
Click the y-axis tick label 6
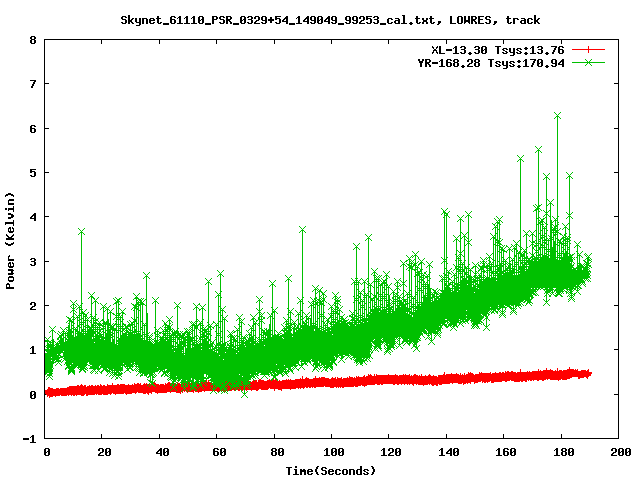[33, 129]
